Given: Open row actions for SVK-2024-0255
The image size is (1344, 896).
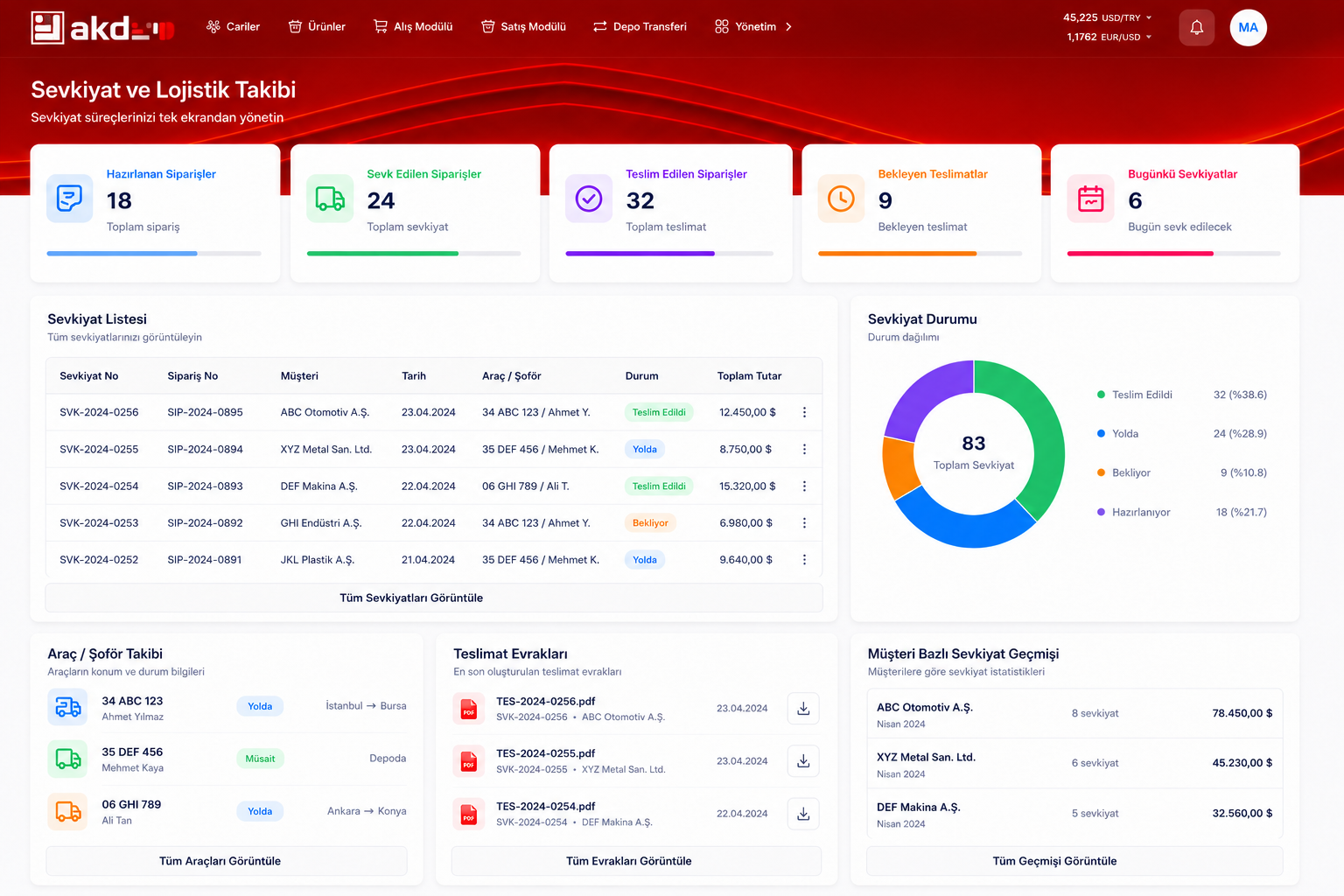Looking at the screenshot, I should point(804,449).
